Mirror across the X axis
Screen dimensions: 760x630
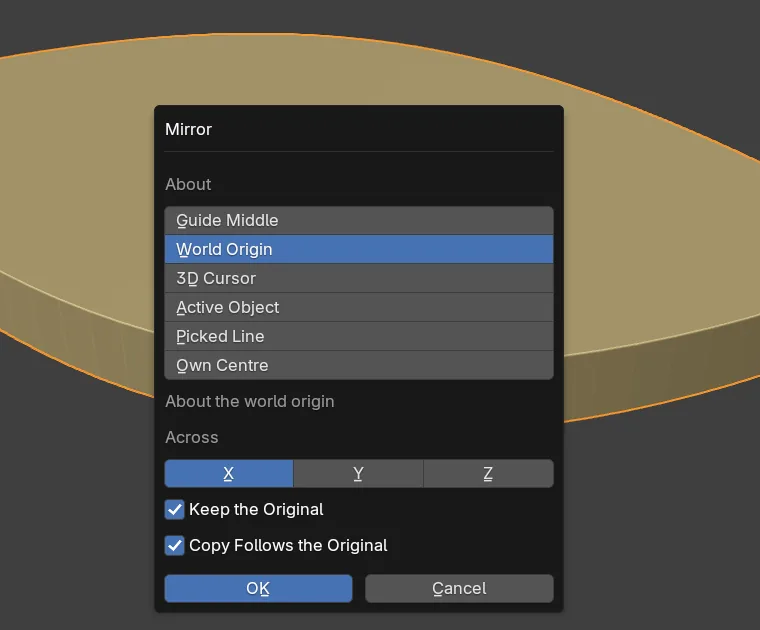coord(229,473)
